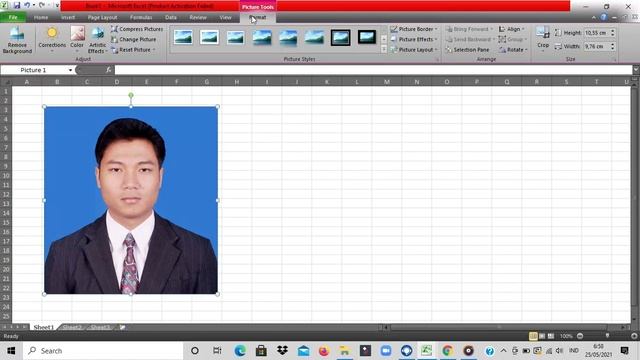Switch to Normal view in status bar

click(x=533, y=336)
